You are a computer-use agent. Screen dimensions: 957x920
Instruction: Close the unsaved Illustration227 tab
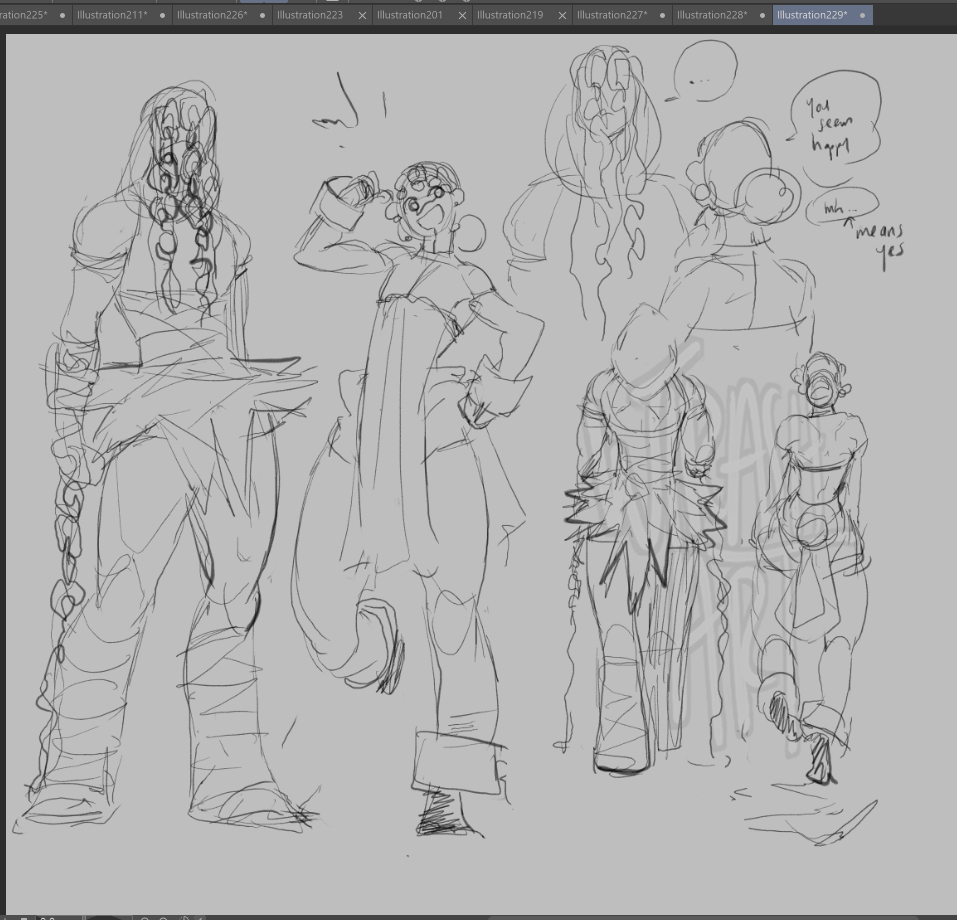(662, 16)
